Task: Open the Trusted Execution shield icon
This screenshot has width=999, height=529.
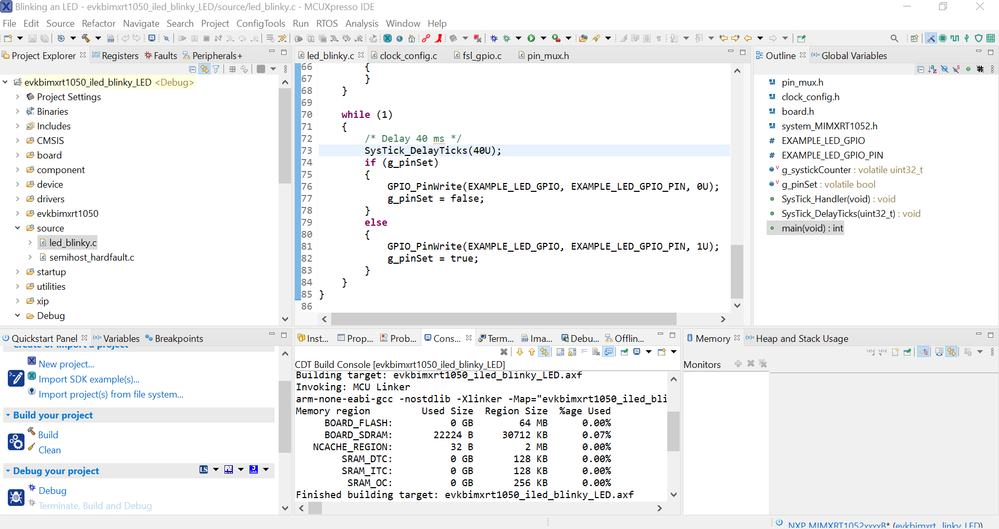Action: tap(979, 38)
